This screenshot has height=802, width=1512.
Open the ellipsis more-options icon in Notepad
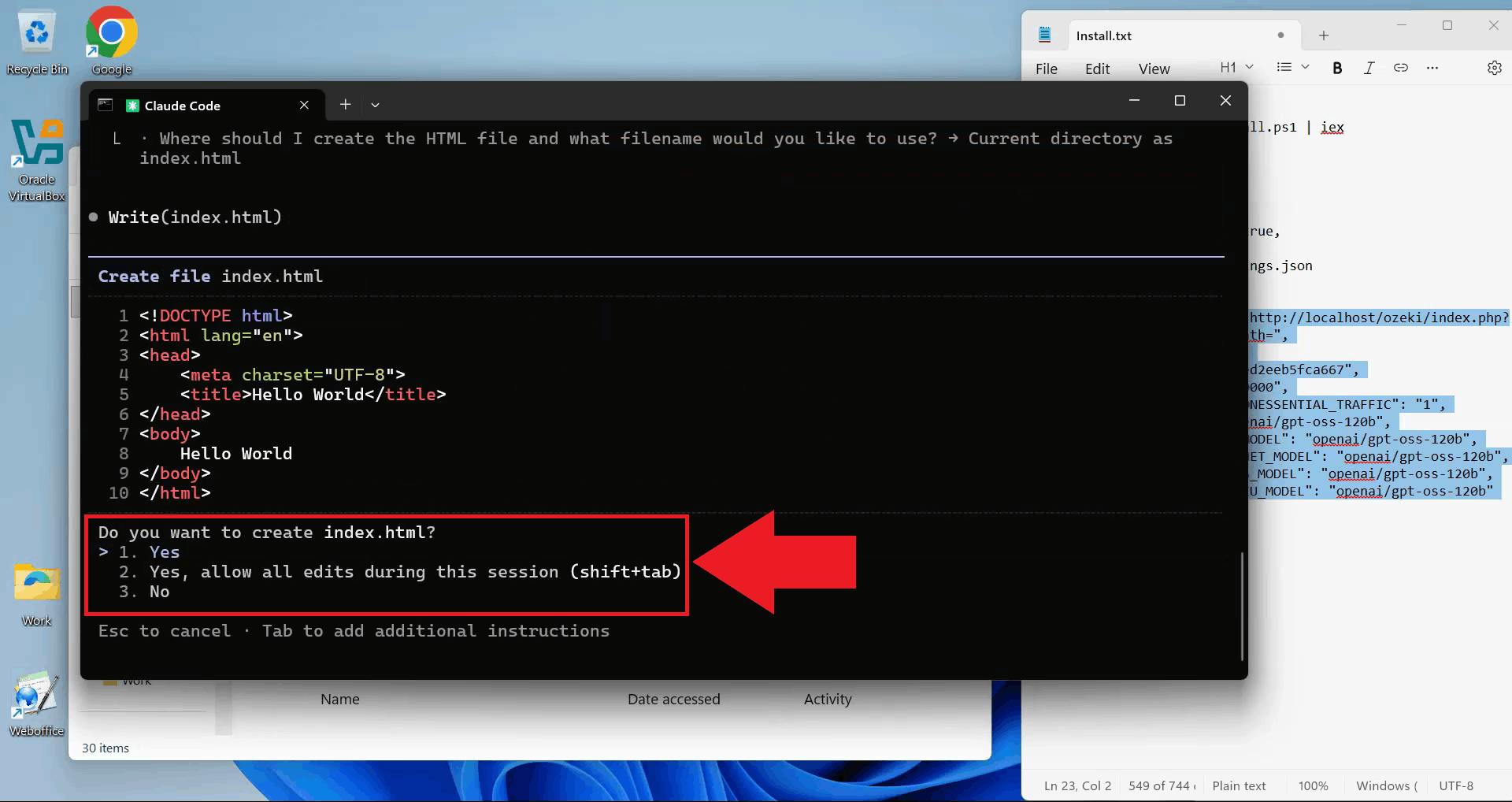point(1433,68)
